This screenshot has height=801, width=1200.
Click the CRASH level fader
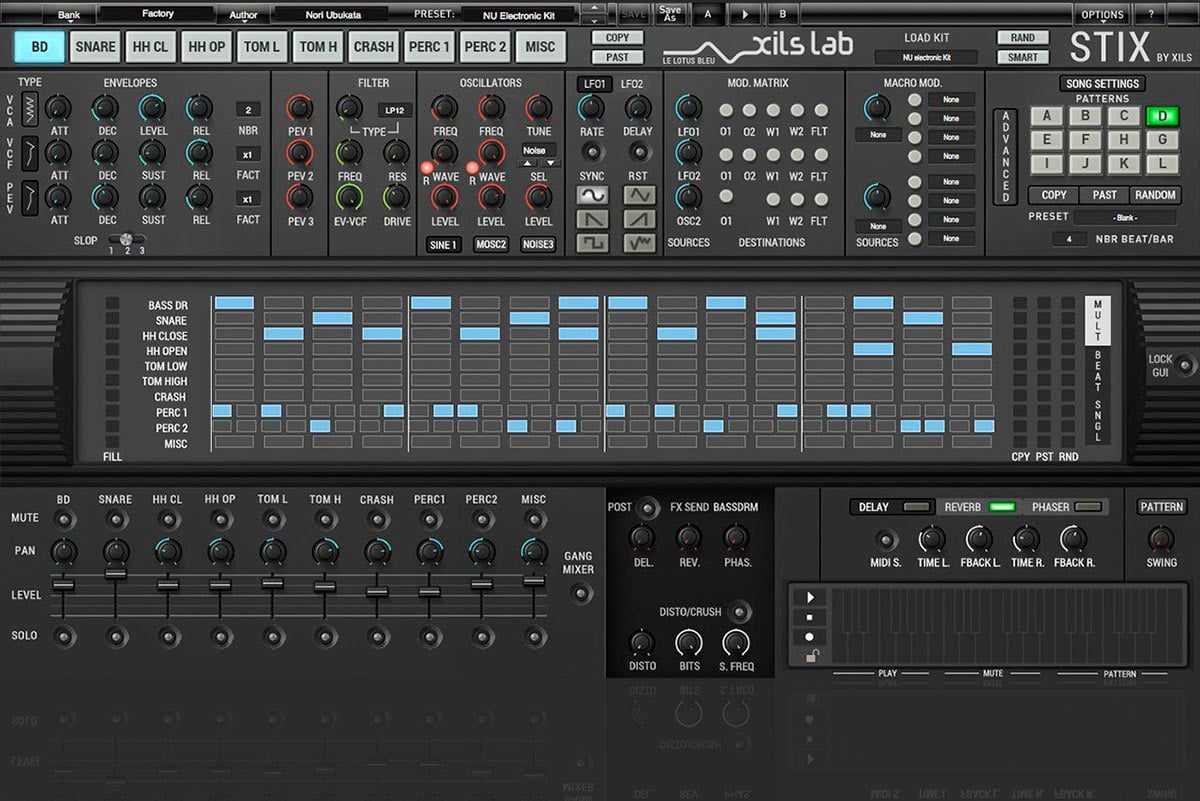click(377, 591)
